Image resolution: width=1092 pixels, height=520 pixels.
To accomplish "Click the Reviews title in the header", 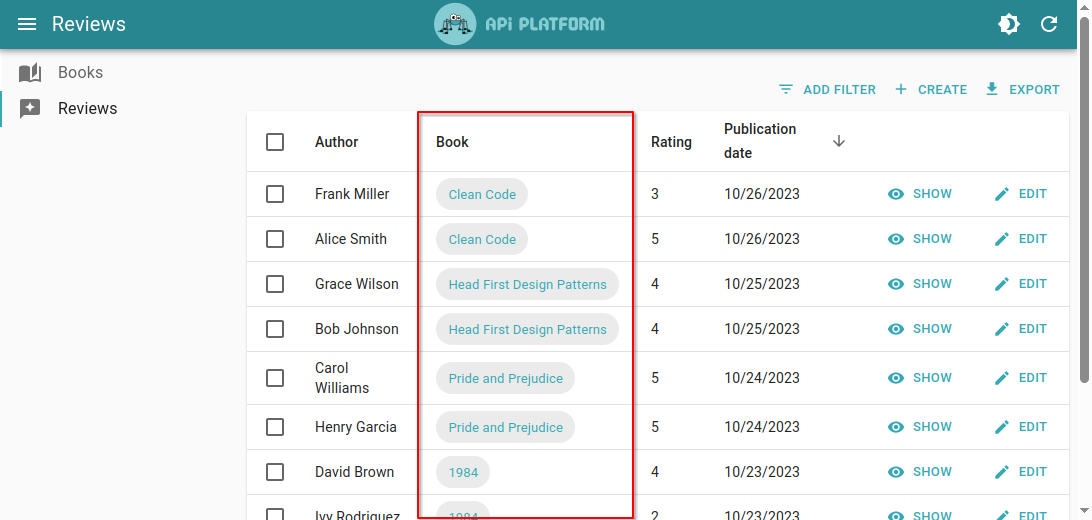I will 88,24.
